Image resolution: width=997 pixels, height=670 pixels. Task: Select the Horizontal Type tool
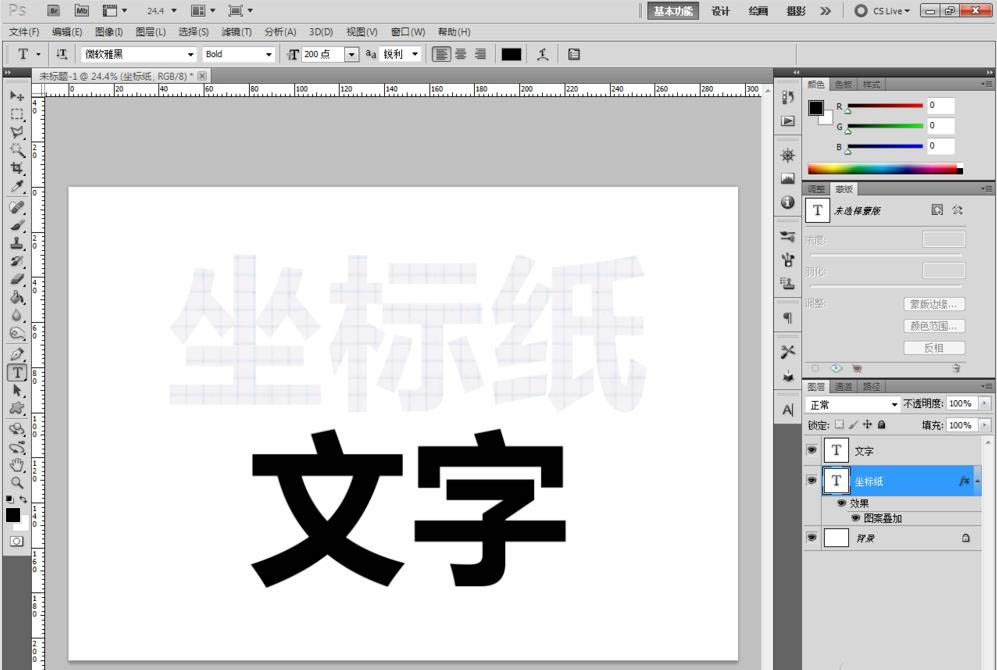[x=15, y=371]
